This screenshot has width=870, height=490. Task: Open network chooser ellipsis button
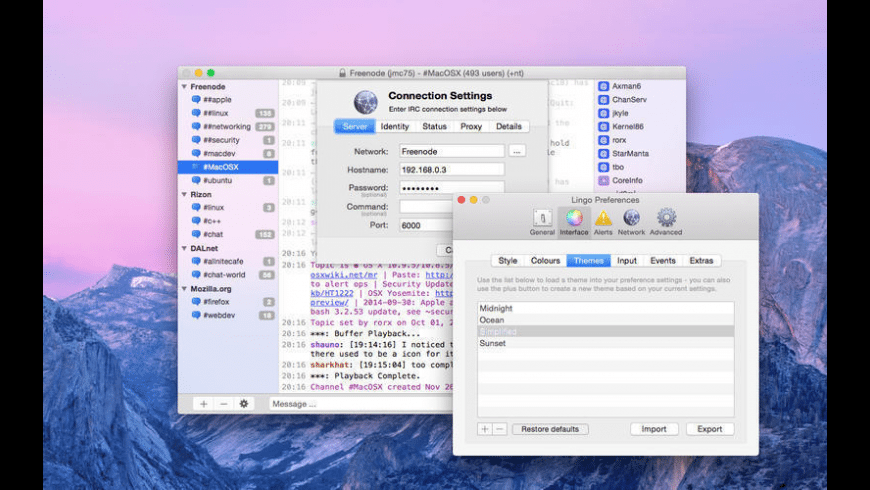(517, 151)
